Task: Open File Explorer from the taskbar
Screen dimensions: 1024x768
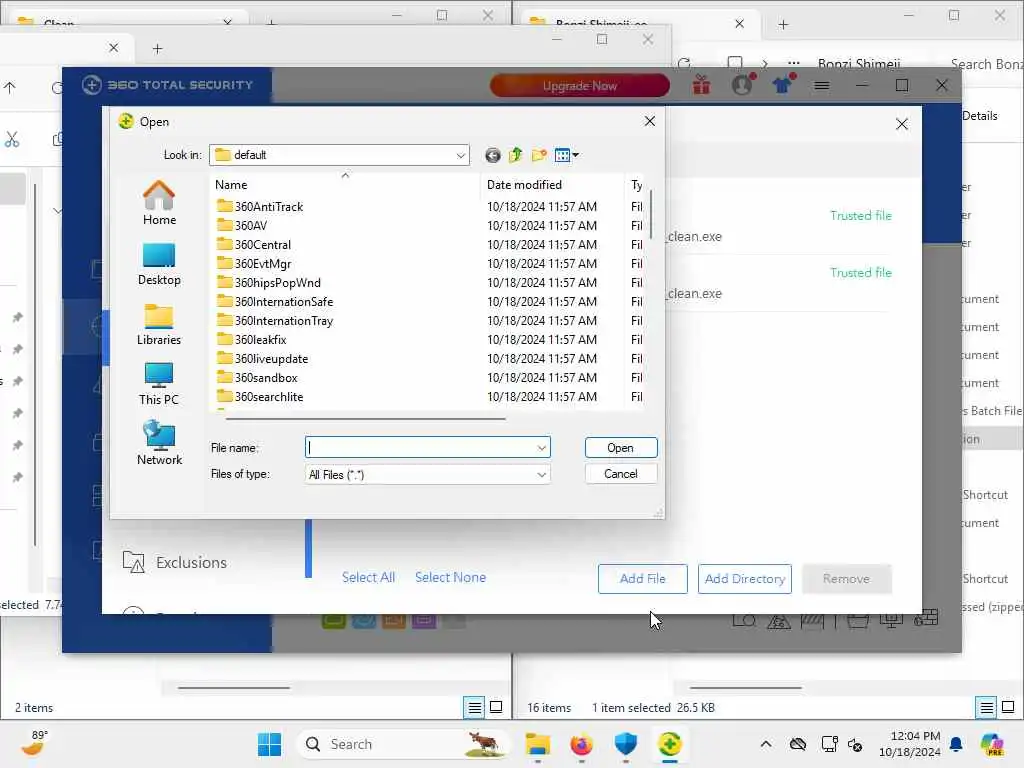Action: (537, 744)
